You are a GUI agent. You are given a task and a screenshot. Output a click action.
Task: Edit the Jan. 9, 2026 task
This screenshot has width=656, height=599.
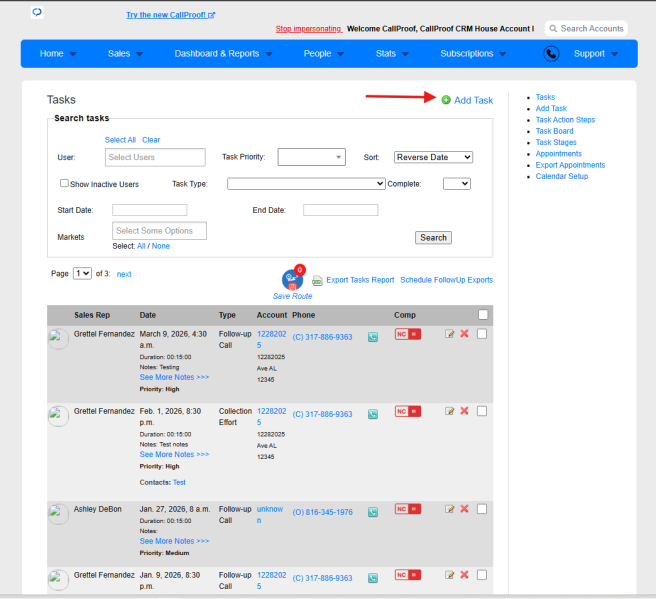coord(449,575)
